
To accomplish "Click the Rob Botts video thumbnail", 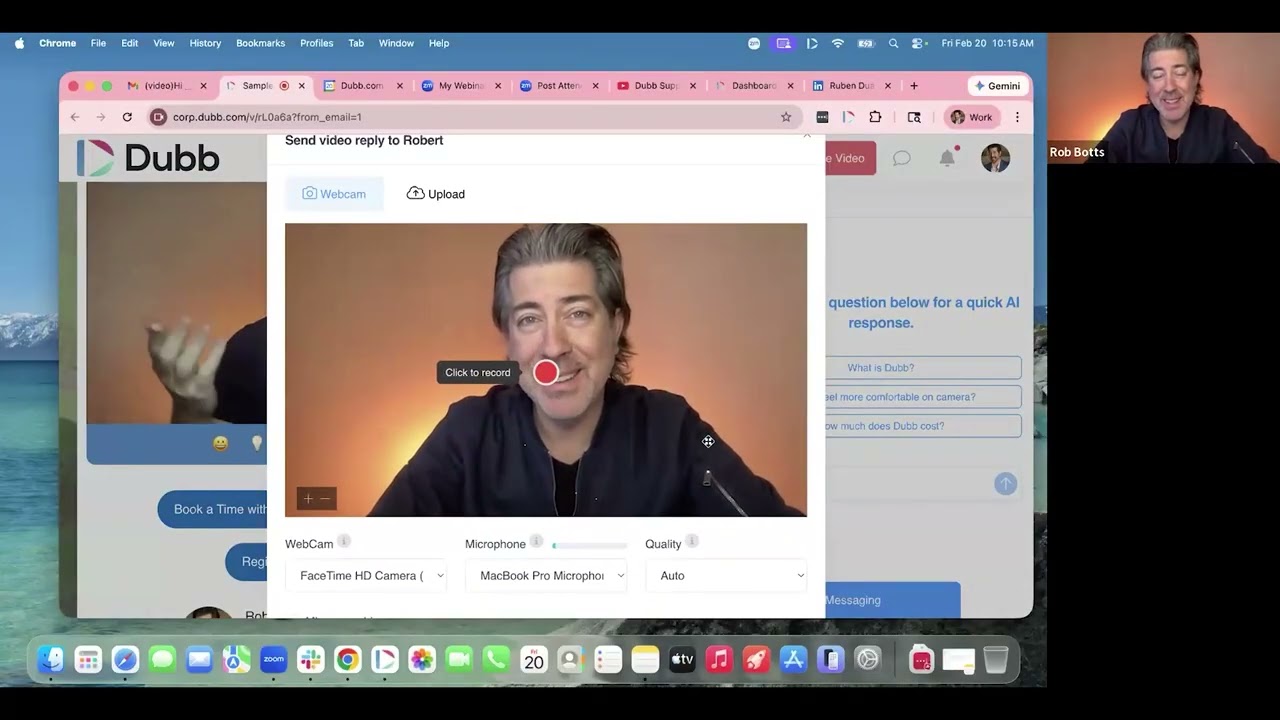I will (1163, 98).
